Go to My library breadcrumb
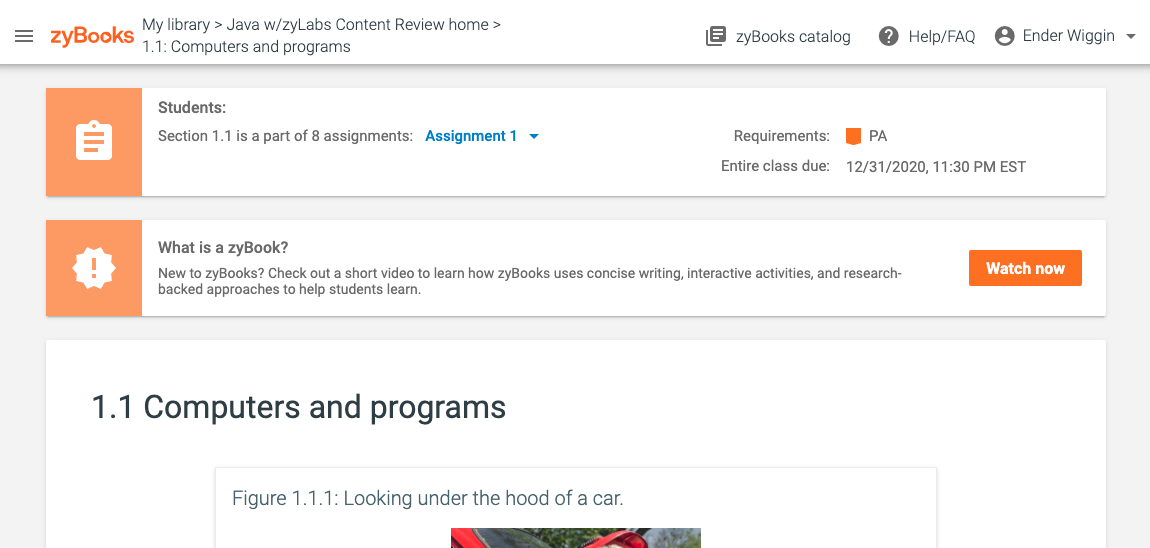This screenshot has height=548, width=1150. click(176, 24)
